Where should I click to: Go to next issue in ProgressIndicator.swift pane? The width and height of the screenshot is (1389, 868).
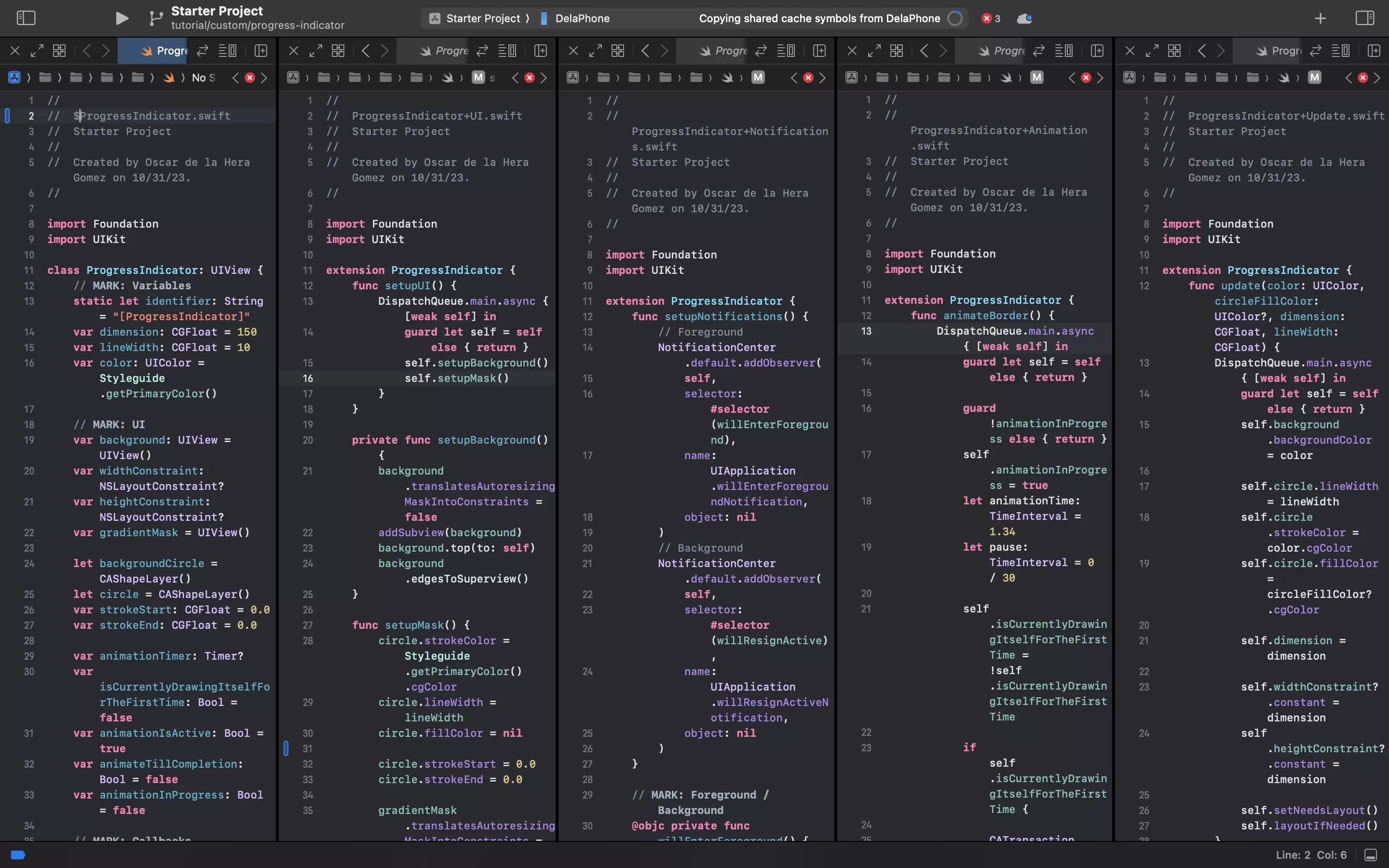click(264, 77)
